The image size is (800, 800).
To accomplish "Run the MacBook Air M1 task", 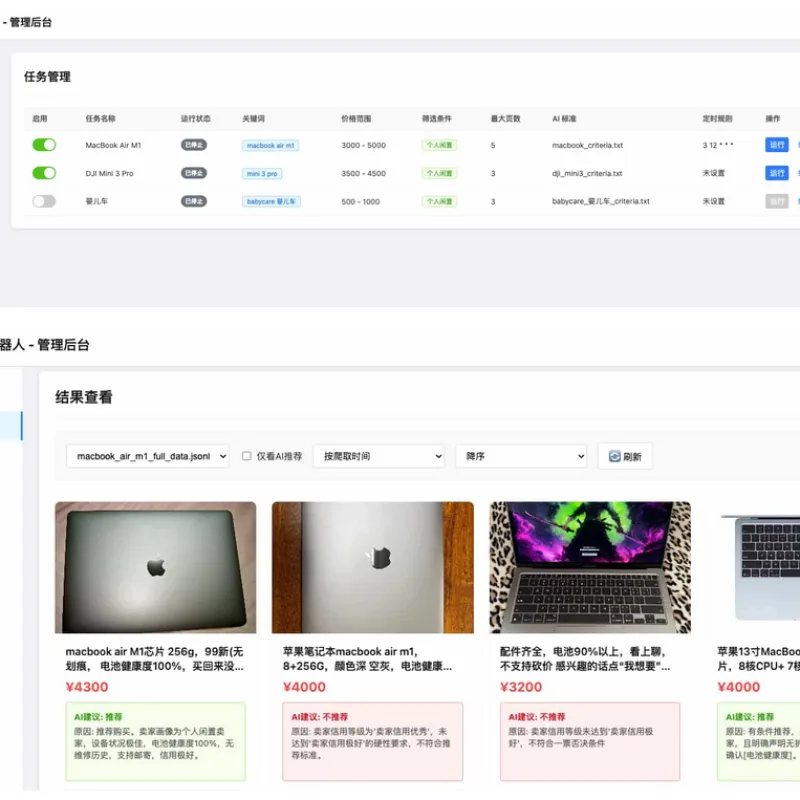I will (777, 145).
